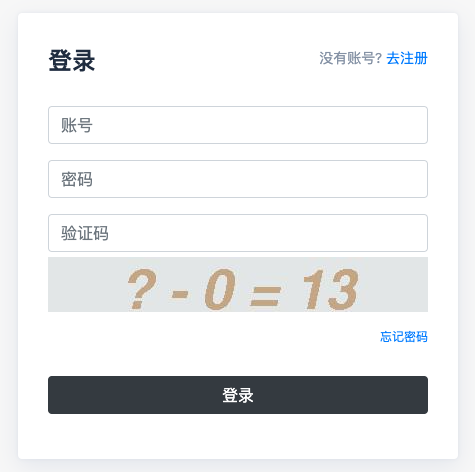Activate the password entry box

tap(238, 179)
